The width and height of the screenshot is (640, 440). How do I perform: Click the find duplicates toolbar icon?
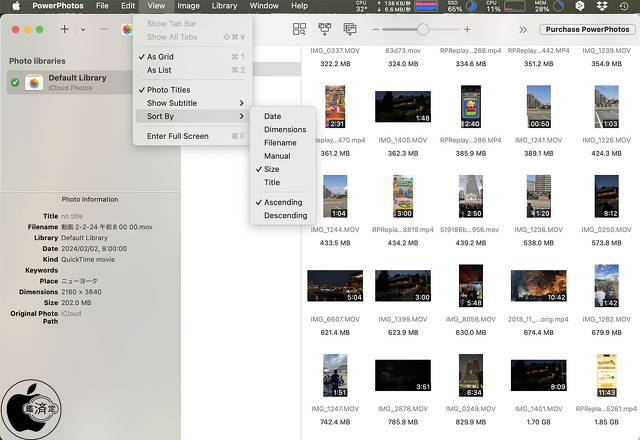[299, 30]
